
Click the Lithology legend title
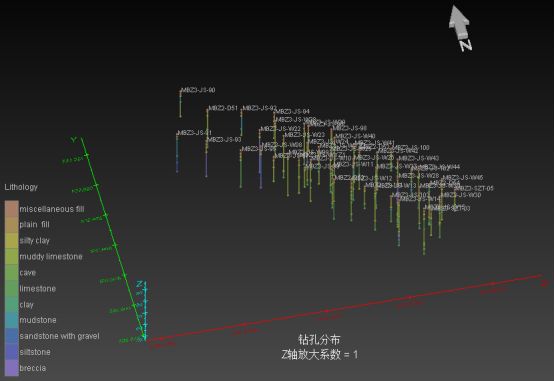[x=21, y=187]
